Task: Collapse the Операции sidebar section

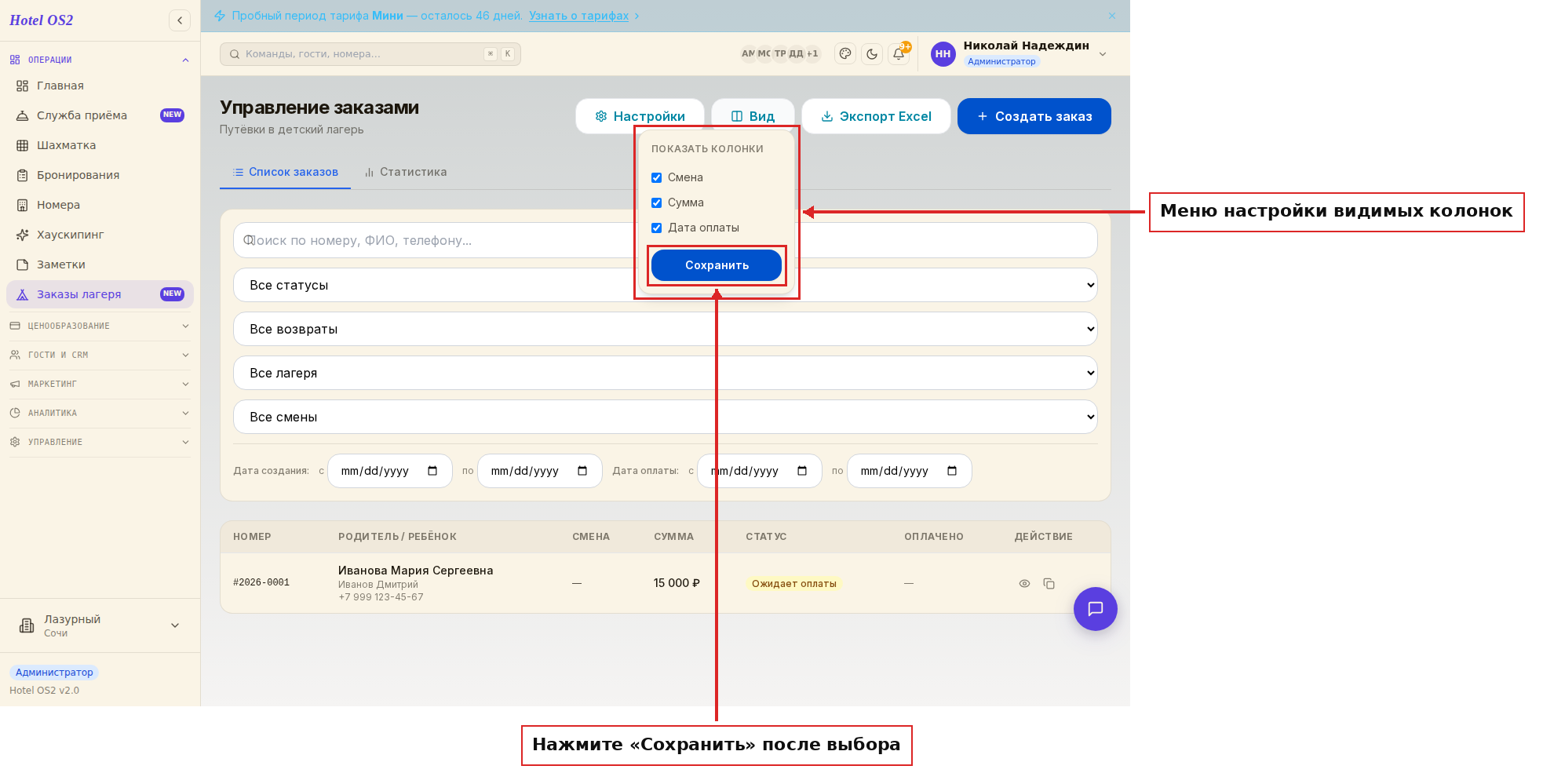Action: pyautogui.click(x=100, y=60)
